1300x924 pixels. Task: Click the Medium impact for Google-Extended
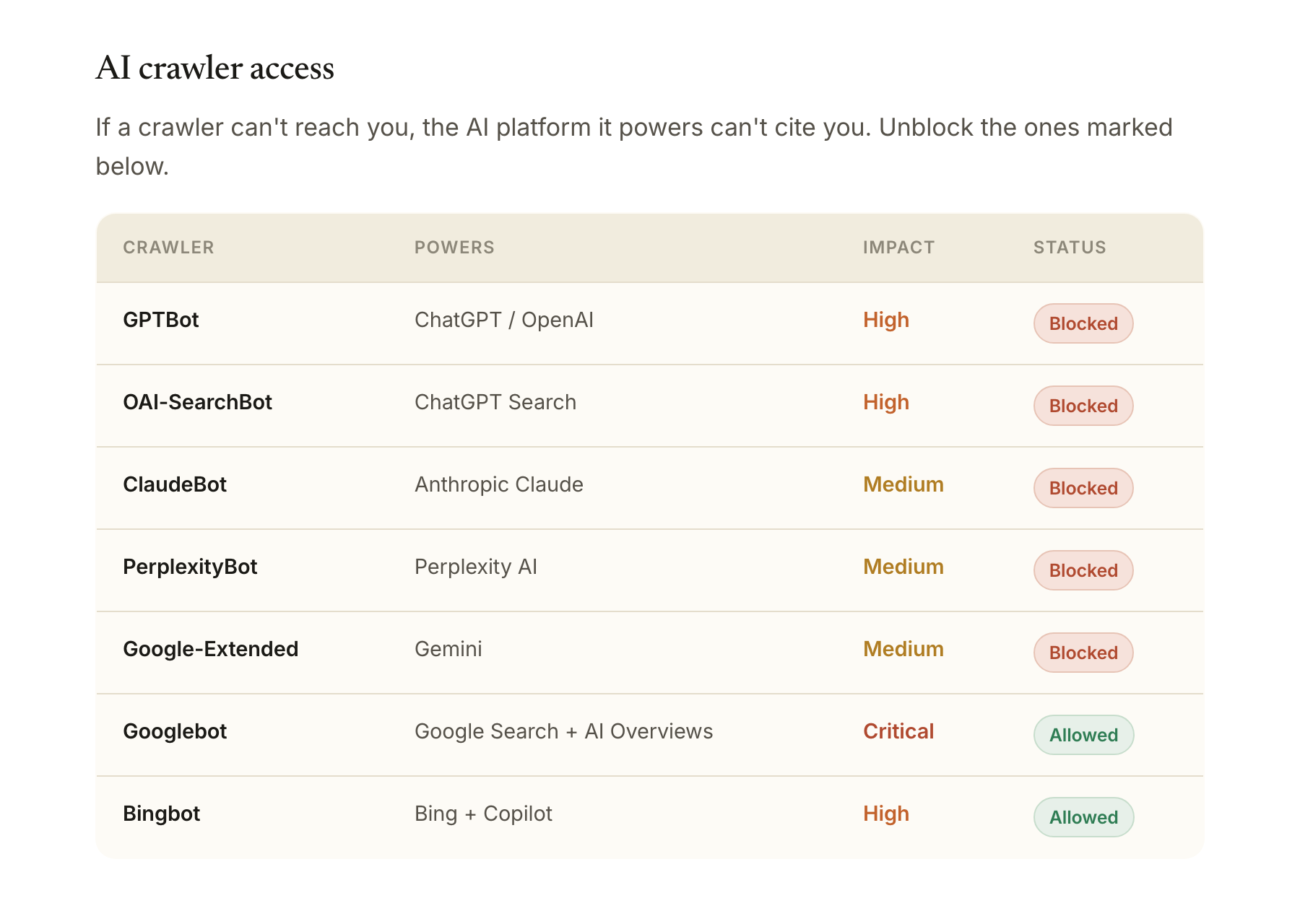[903, 649]
